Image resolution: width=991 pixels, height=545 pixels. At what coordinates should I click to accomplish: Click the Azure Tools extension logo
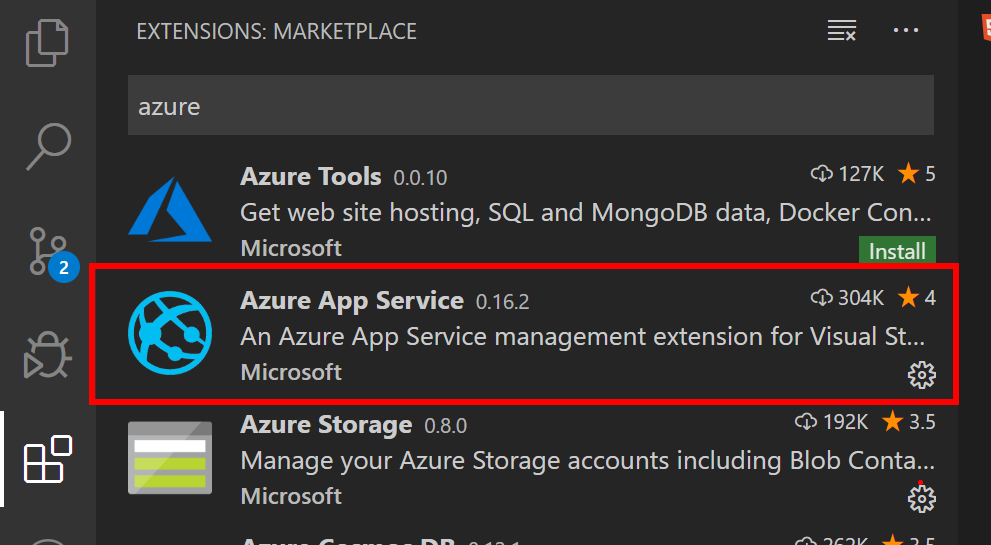point(170,210)
